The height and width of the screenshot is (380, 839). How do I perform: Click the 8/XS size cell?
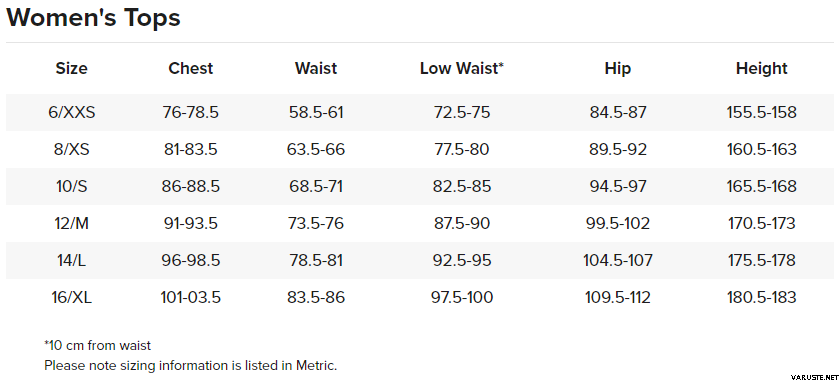tap(71, 149)
